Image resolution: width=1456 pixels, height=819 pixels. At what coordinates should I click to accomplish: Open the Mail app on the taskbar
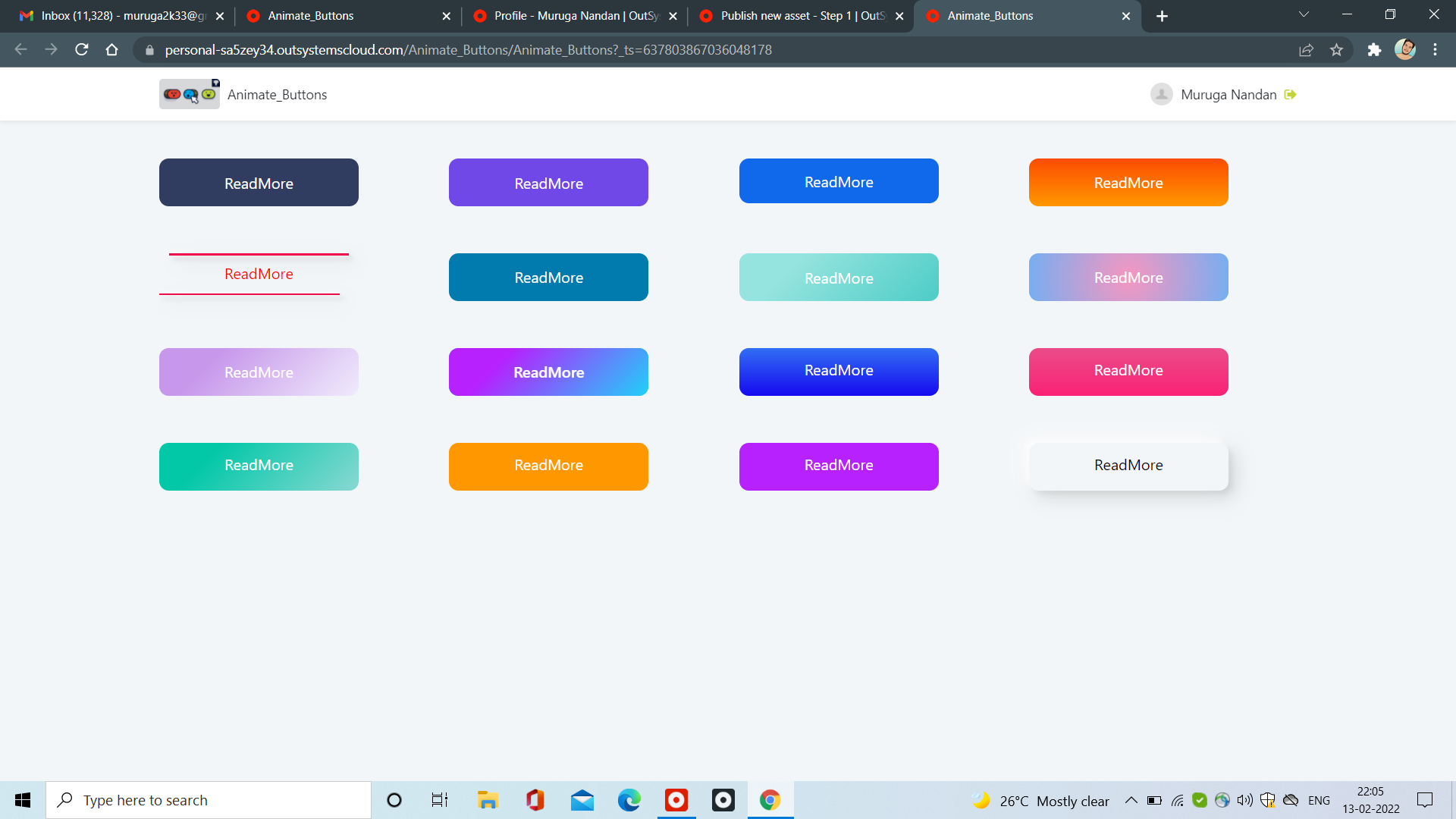coord(582,800)
